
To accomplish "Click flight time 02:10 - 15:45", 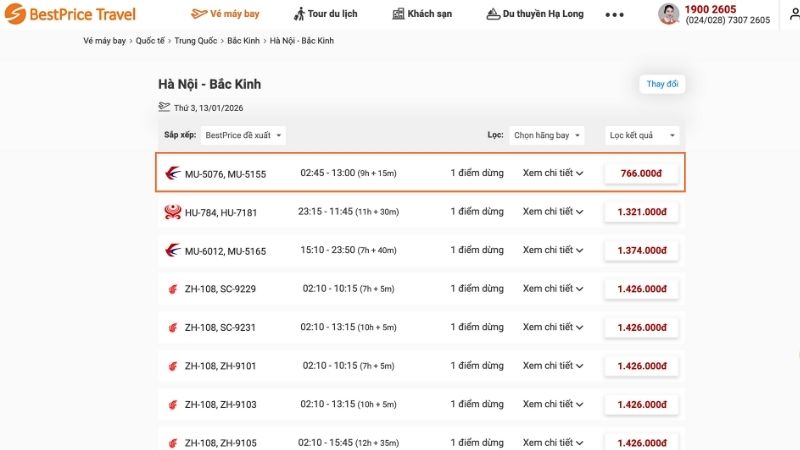I will tap(326, 442).
